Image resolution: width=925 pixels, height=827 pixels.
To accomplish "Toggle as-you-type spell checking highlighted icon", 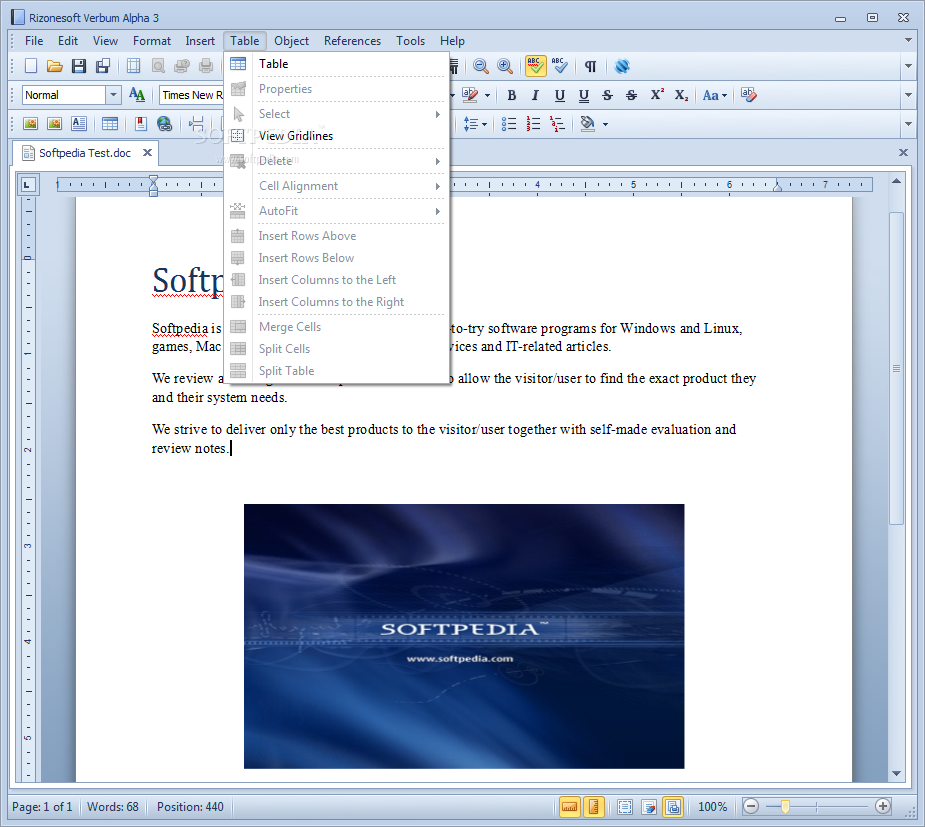I will (x=535, y=66).
